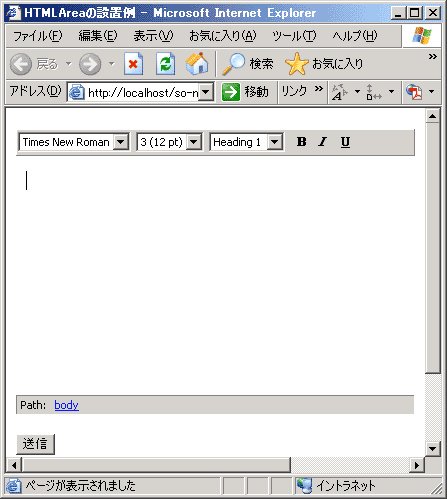Viewport: 447px width, 499px height.
Task: Click the Refresh page icon
Action: [x=165, y=64]
